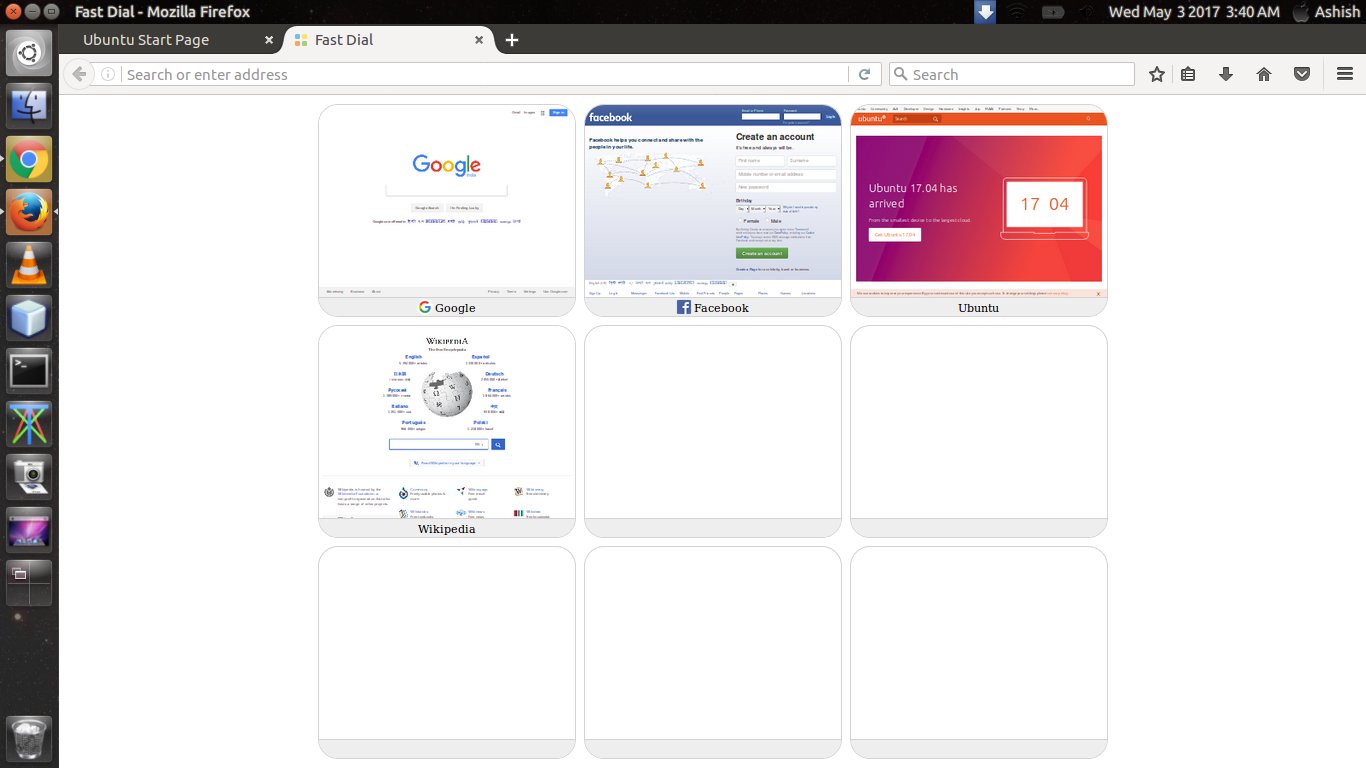Click the address bar field
1366x768 pixels.
pos(480,74)
